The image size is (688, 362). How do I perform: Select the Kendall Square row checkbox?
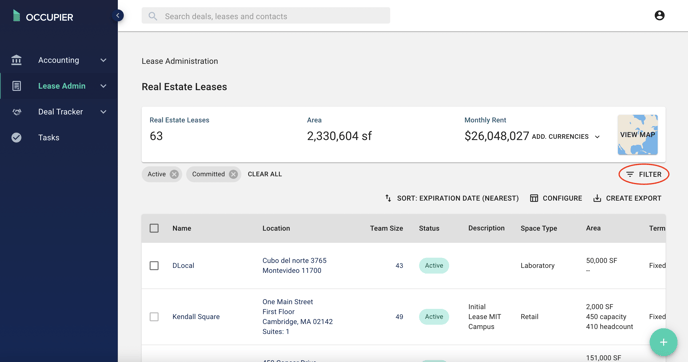(154, 317)
